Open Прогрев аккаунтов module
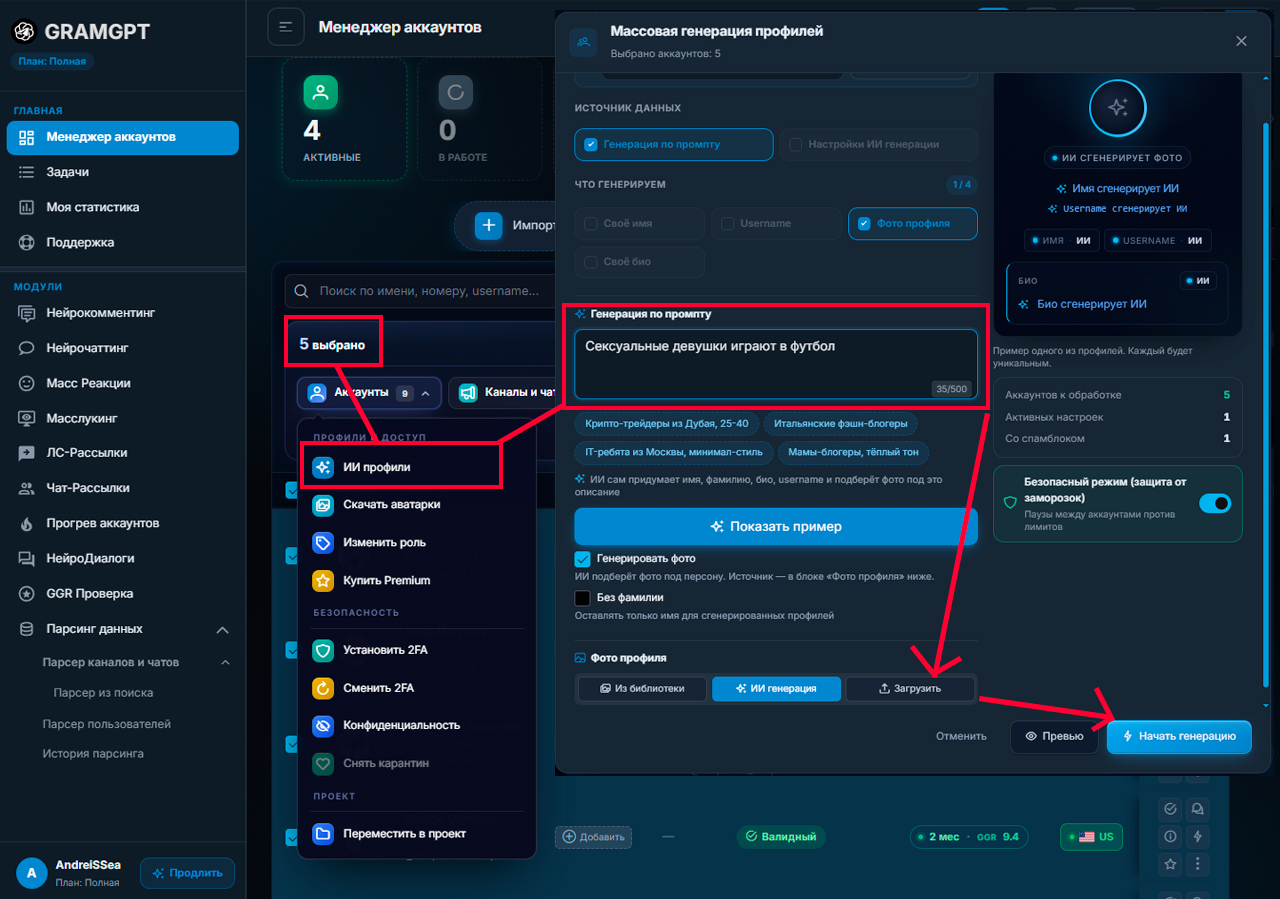 tap(122, 523)
